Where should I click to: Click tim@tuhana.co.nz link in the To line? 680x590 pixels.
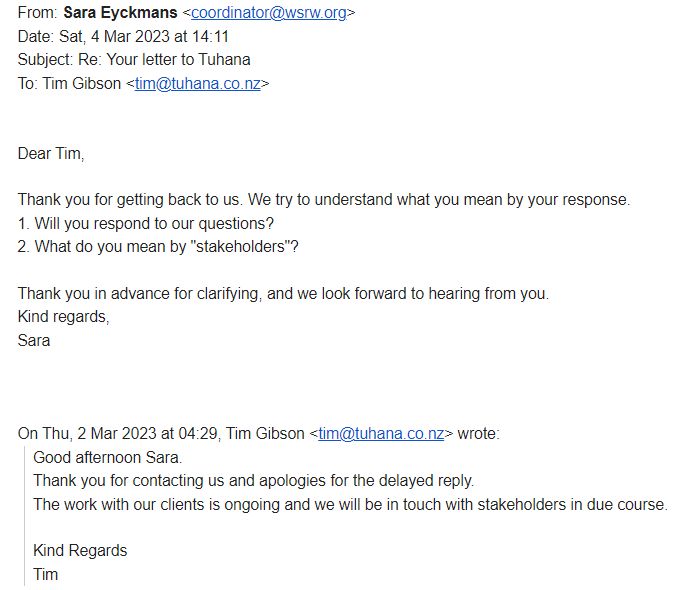click(x=198, y=84)
